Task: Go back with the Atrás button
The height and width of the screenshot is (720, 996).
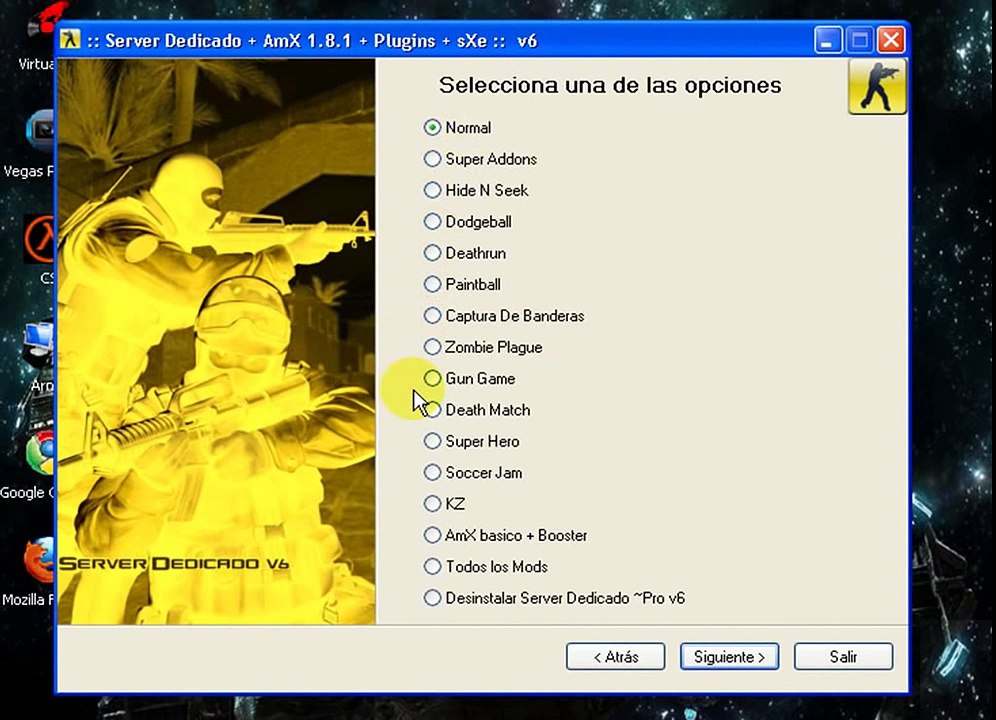Action: pos(616,656)
